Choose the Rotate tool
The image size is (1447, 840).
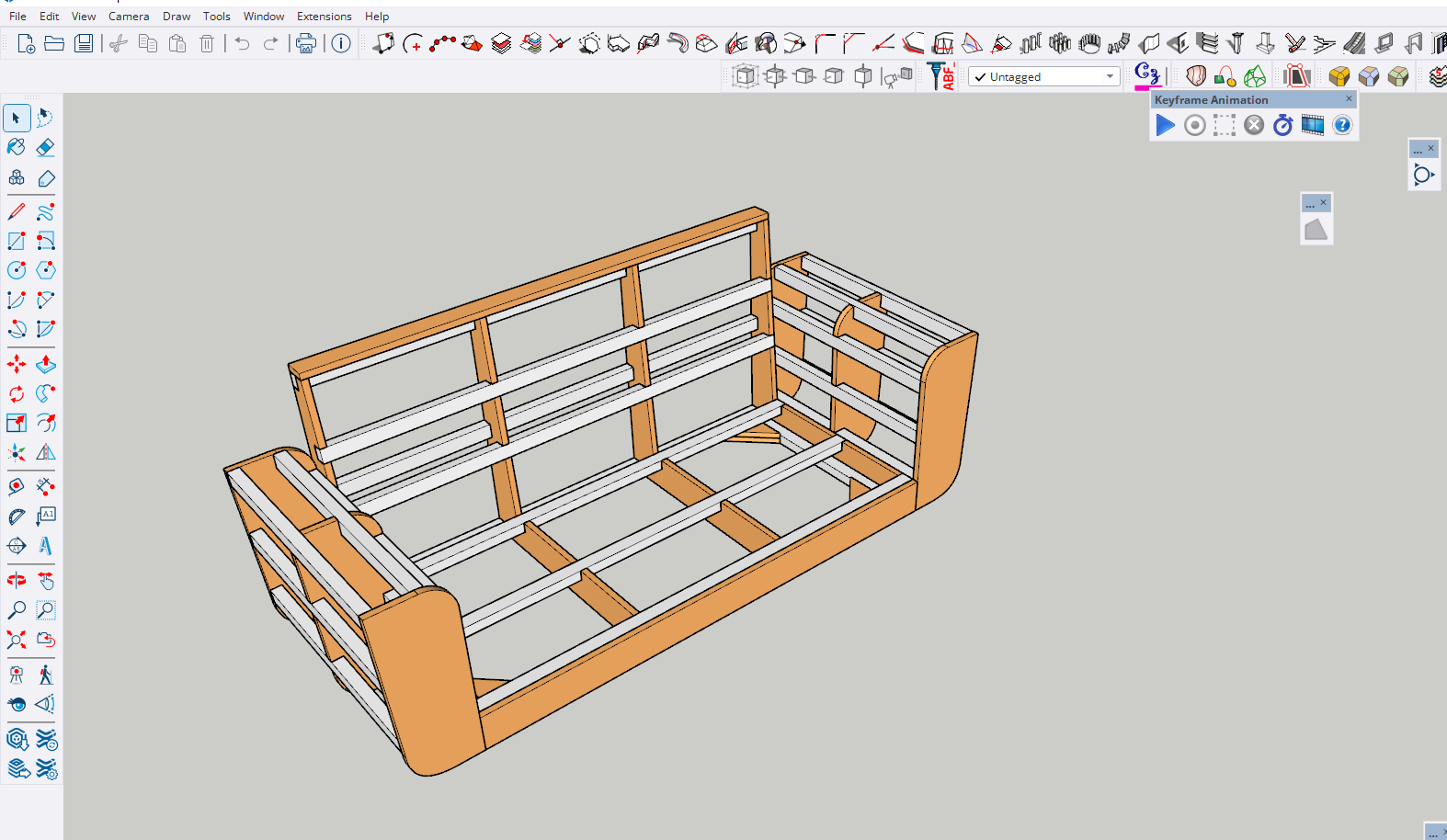17,394
